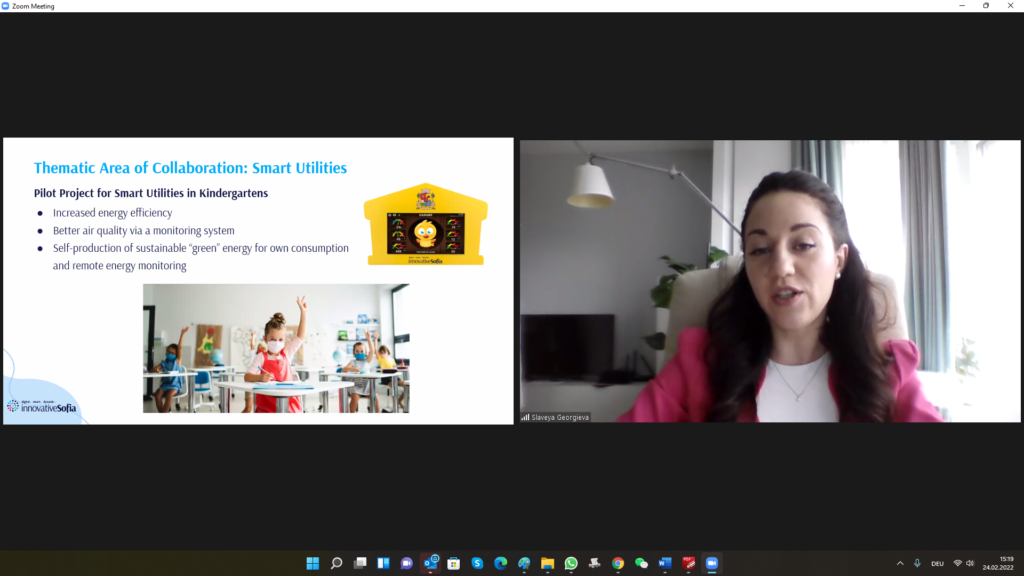This screenshot has width=1024, height=576.
Task: Click Slaveya Georgieva's video tile
Action: (770, 281)
